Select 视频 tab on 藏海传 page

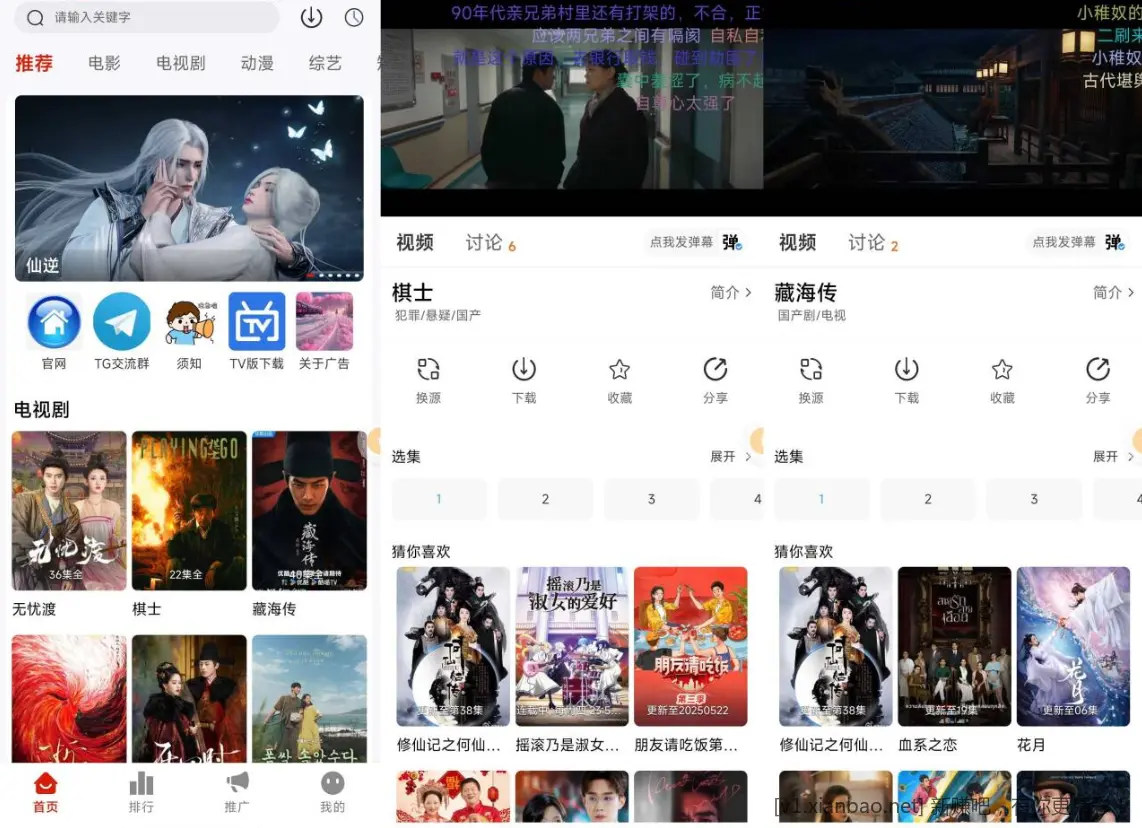[x=798, y=243]
